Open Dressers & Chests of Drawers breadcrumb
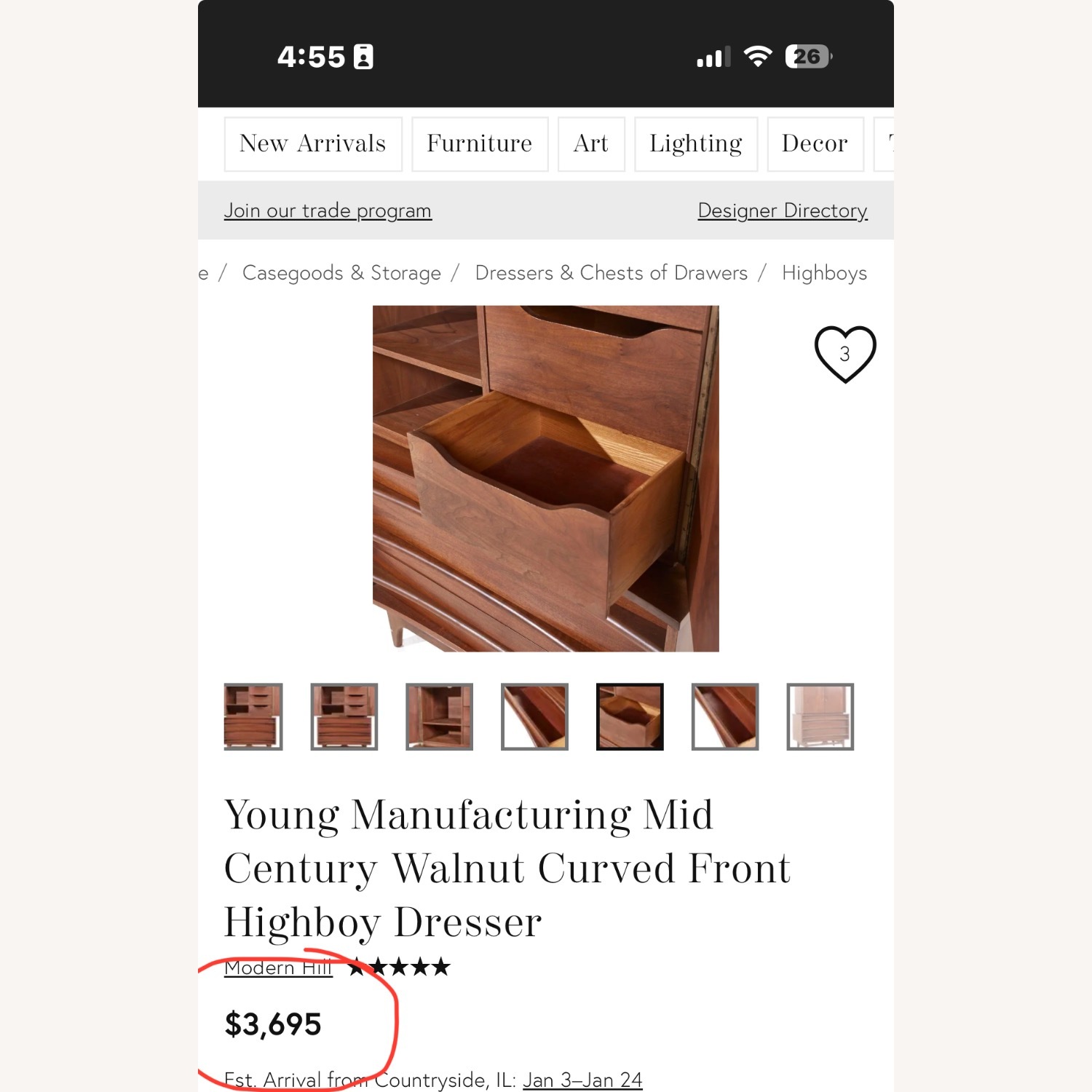1092x1092 pixels. pyautogui.click(x=611, y=273)
